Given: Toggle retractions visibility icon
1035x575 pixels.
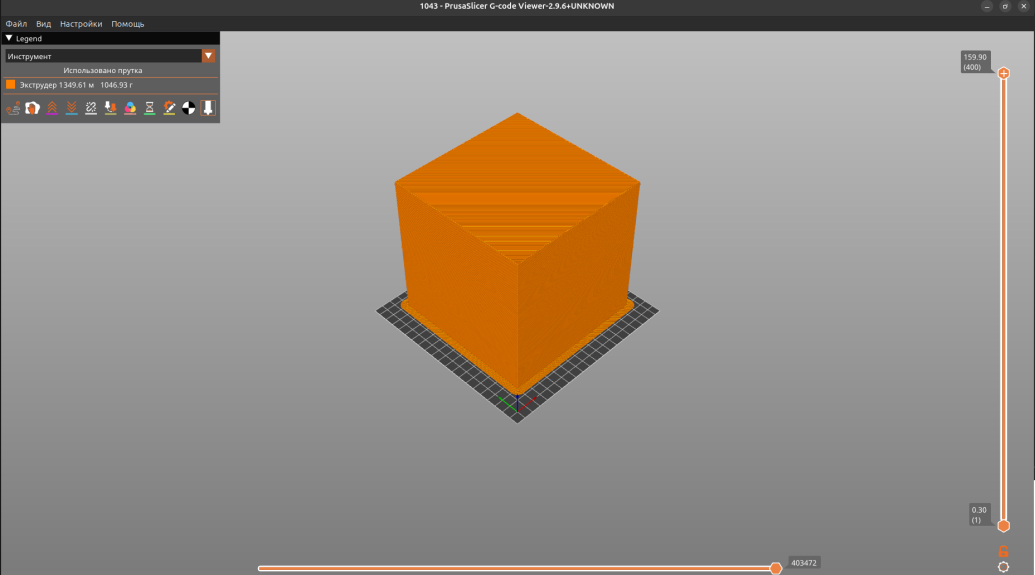Looking at the screenshot, I should 52,108.
